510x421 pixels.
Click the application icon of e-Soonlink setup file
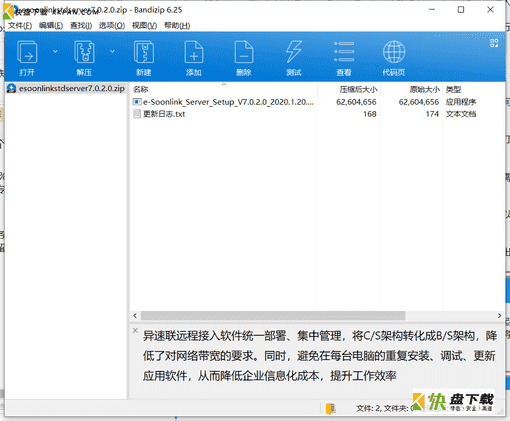(137, 102)
